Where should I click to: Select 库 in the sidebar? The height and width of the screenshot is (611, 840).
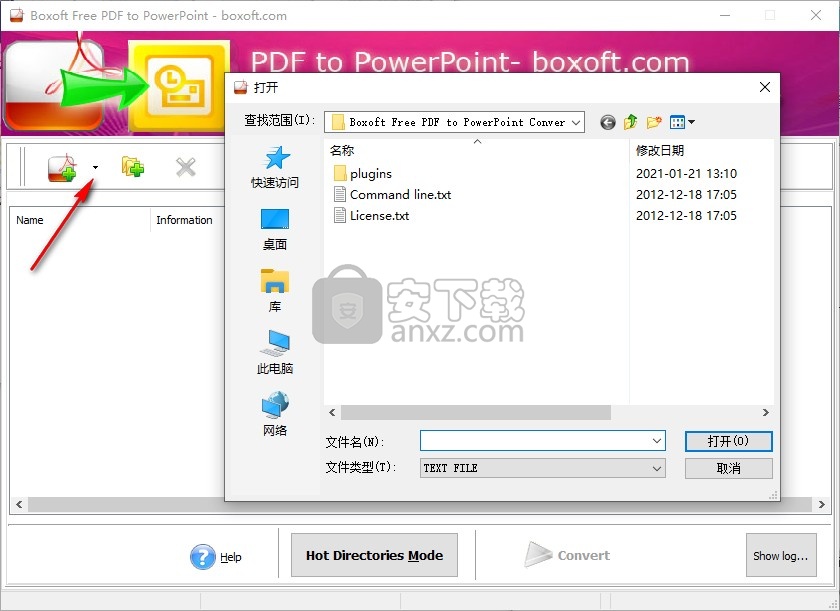click(275, 291)
